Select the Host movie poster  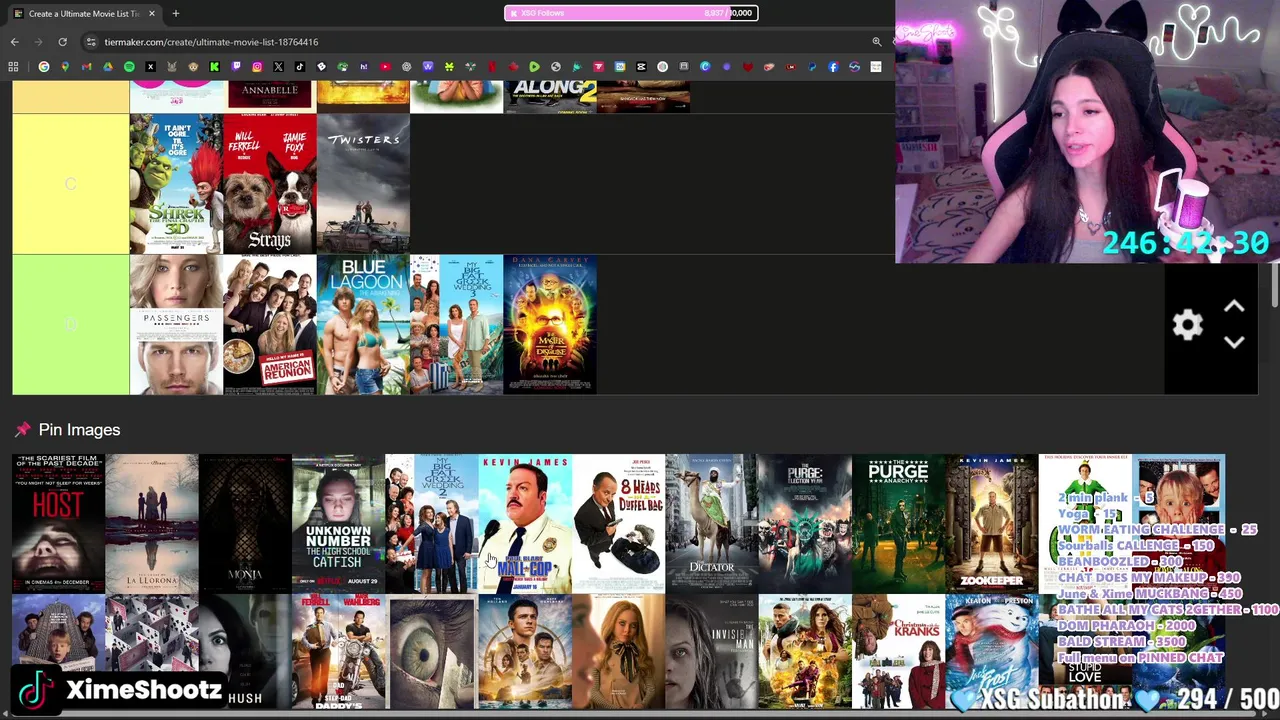tap(58, 524)
